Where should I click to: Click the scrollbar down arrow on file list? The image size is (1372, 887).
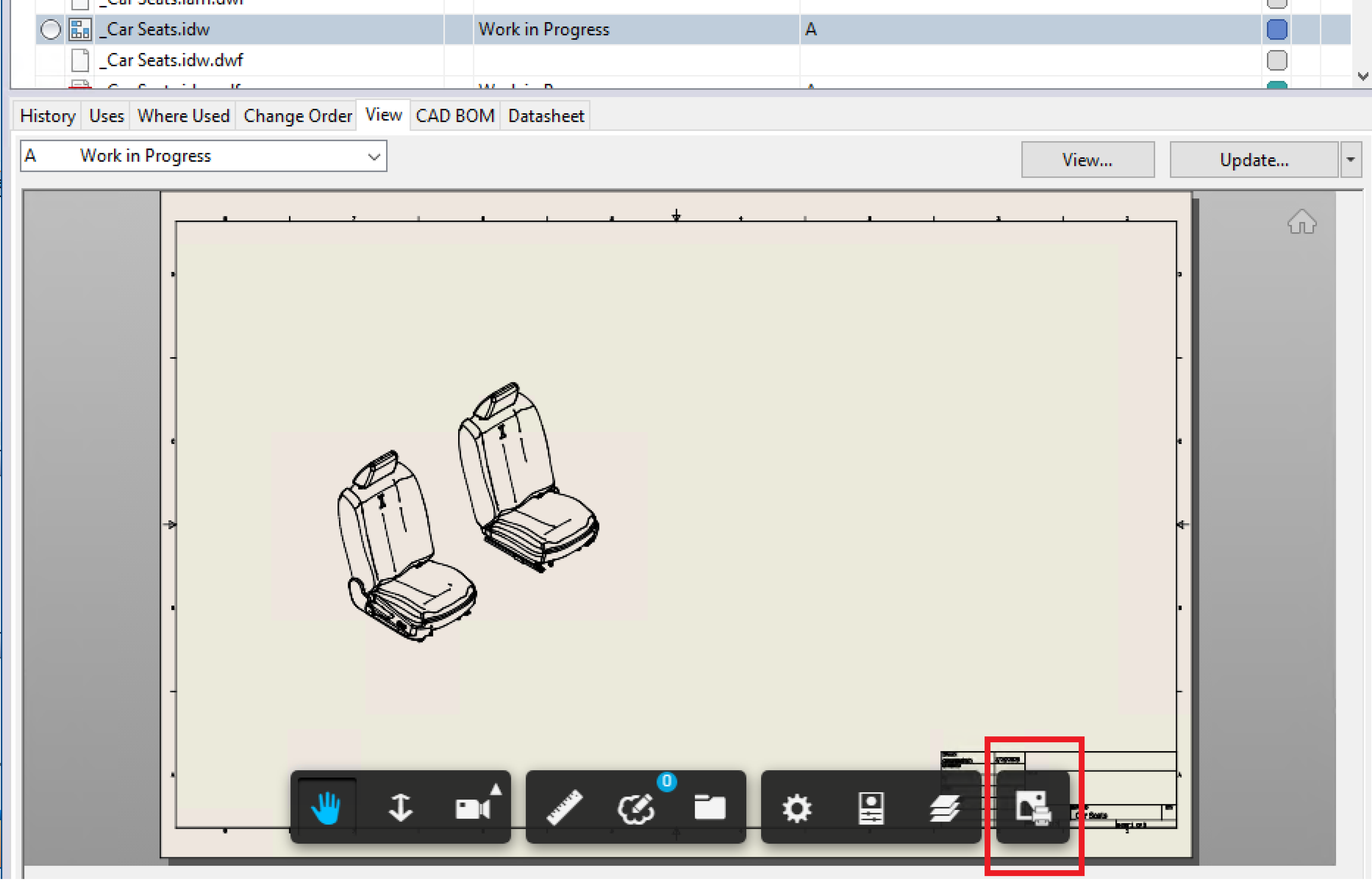click(1362, 76)
